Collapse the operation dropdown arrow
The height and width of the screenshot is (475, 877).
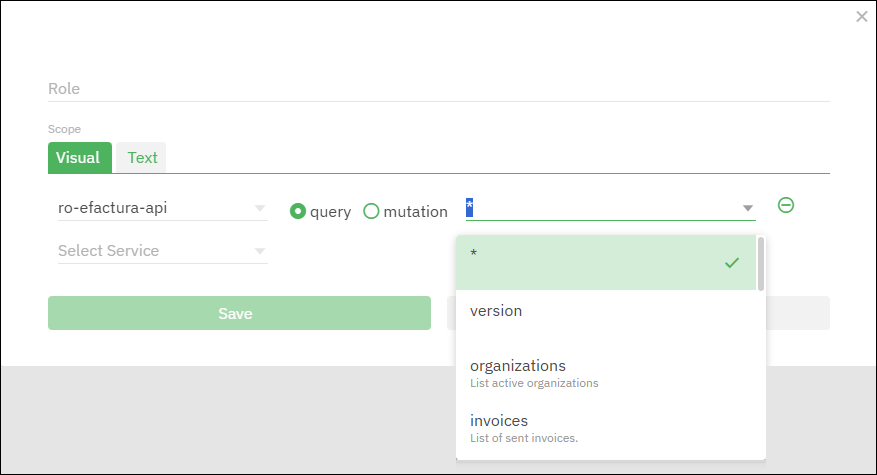coord(747,208)
